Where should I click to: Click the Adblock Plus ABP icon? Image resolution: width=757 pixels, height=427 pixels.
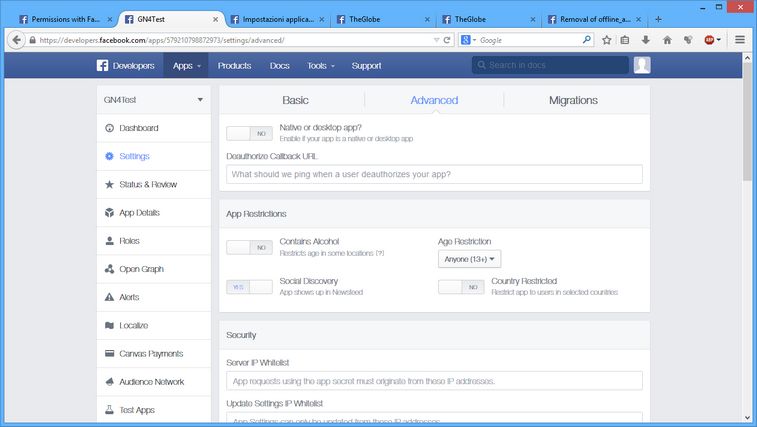click(709, 40)
